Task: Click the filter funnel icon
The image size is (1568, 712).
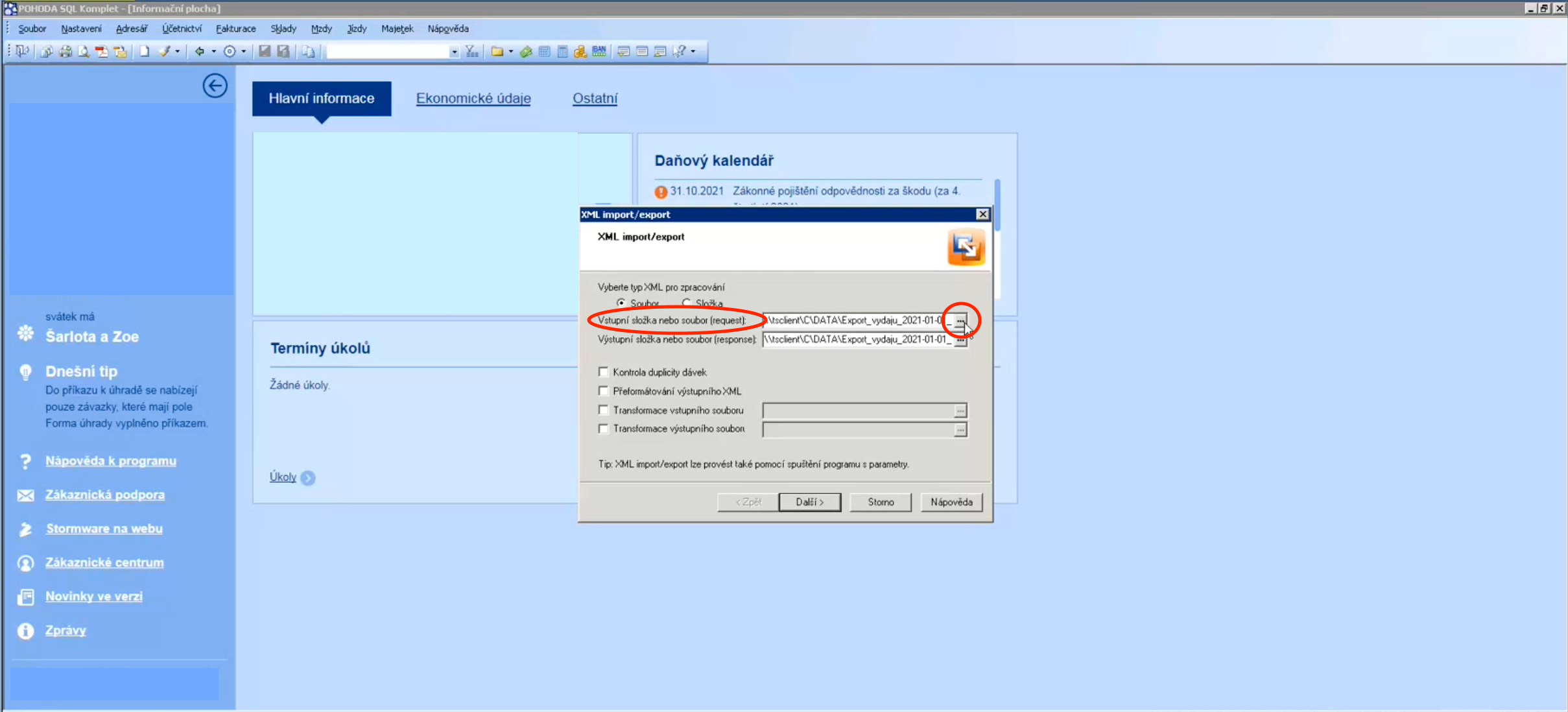Action: (x=472, y=51)
